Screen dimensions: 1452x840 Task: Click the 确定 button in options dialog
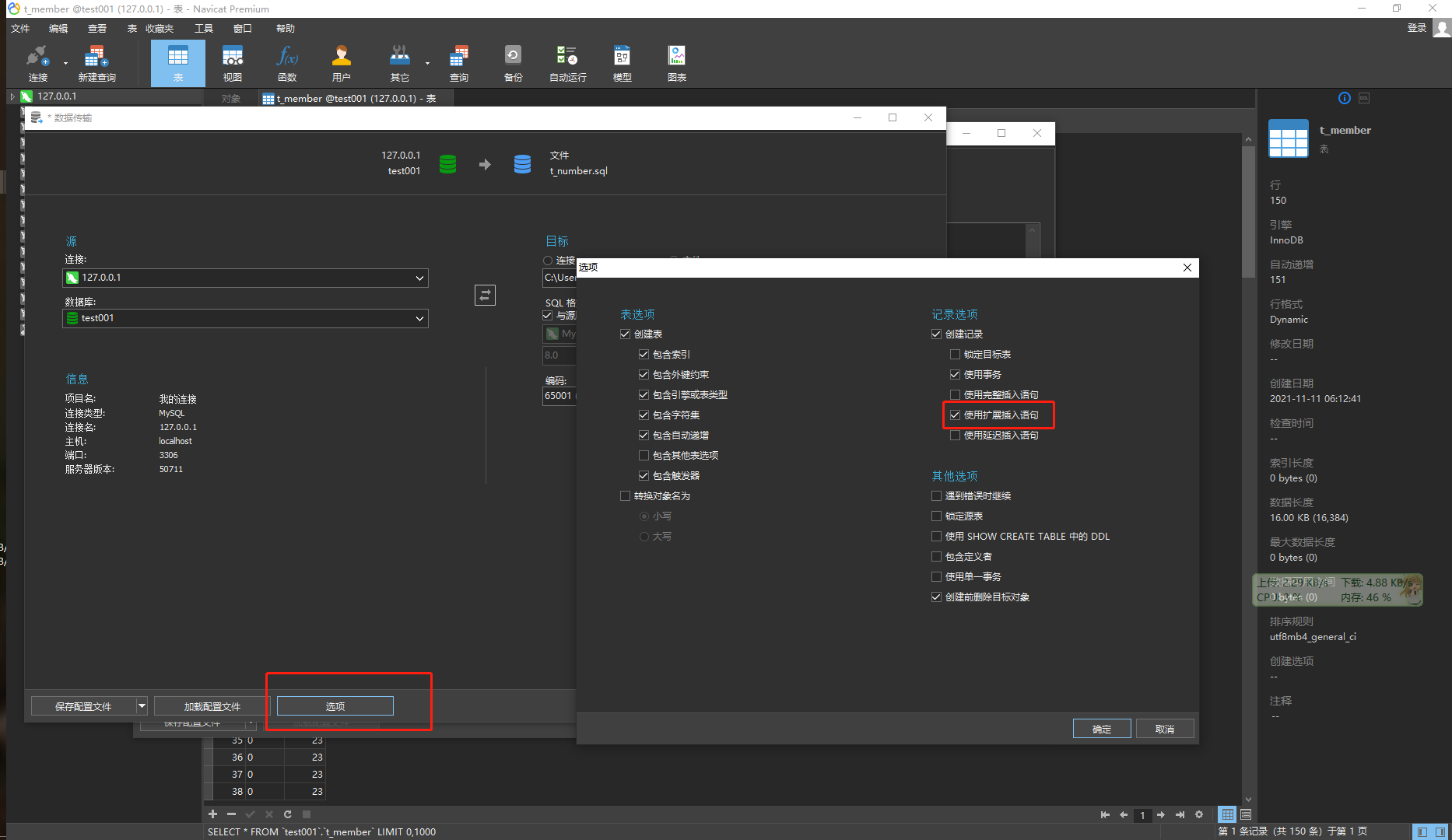pos(1102,729)
